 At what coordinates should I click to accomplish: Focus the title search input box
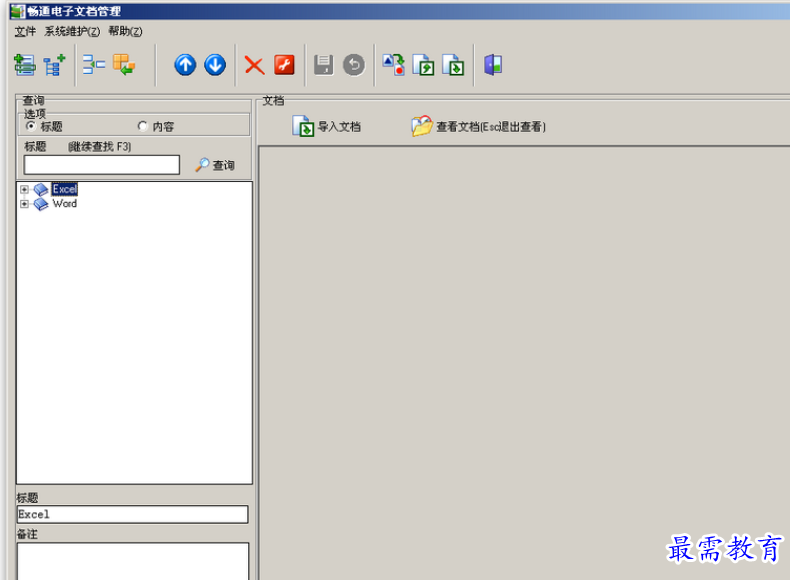tap(102, 165)
